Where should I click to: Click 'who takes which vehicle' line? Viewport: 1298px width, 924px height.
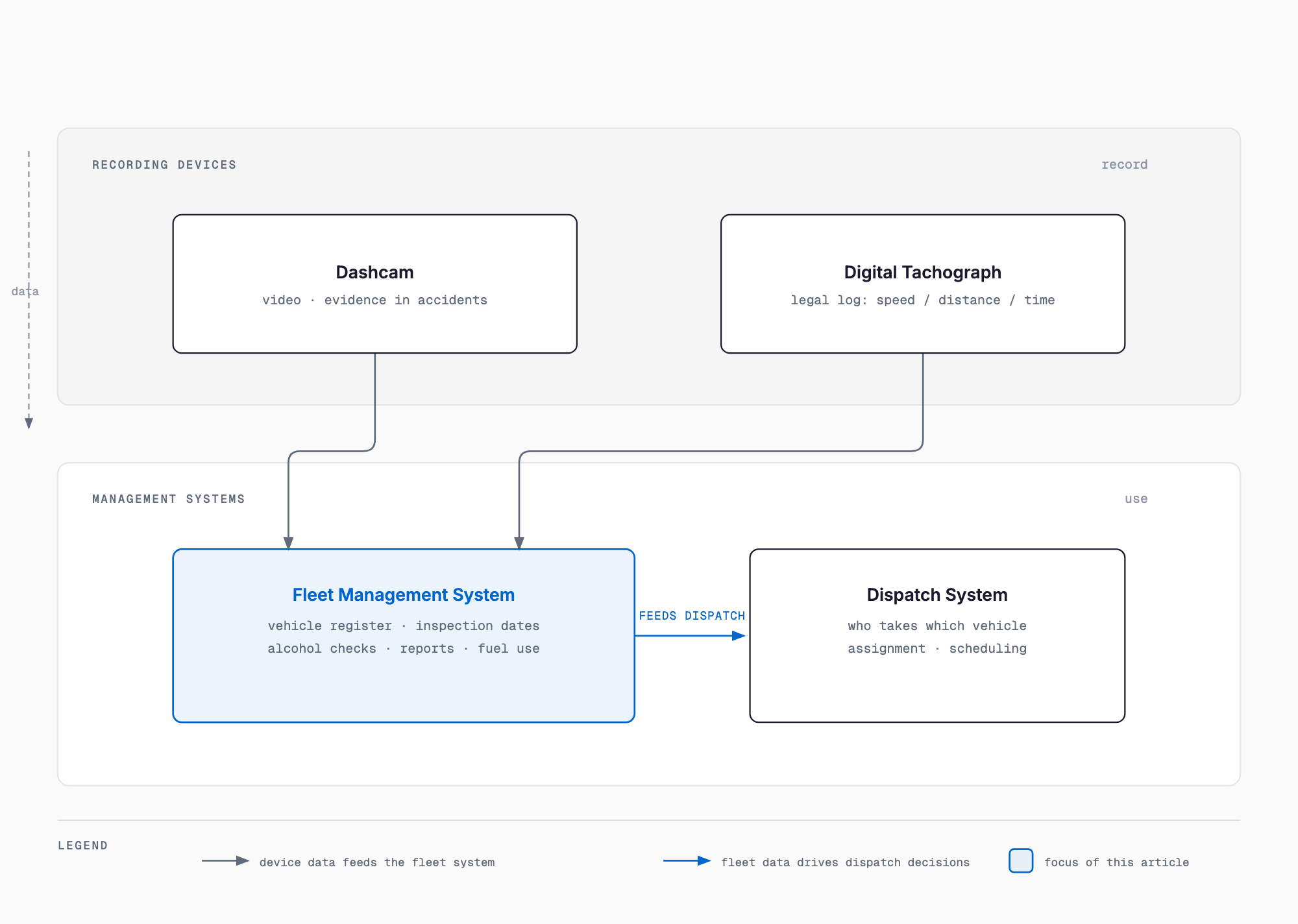(937, 626)
